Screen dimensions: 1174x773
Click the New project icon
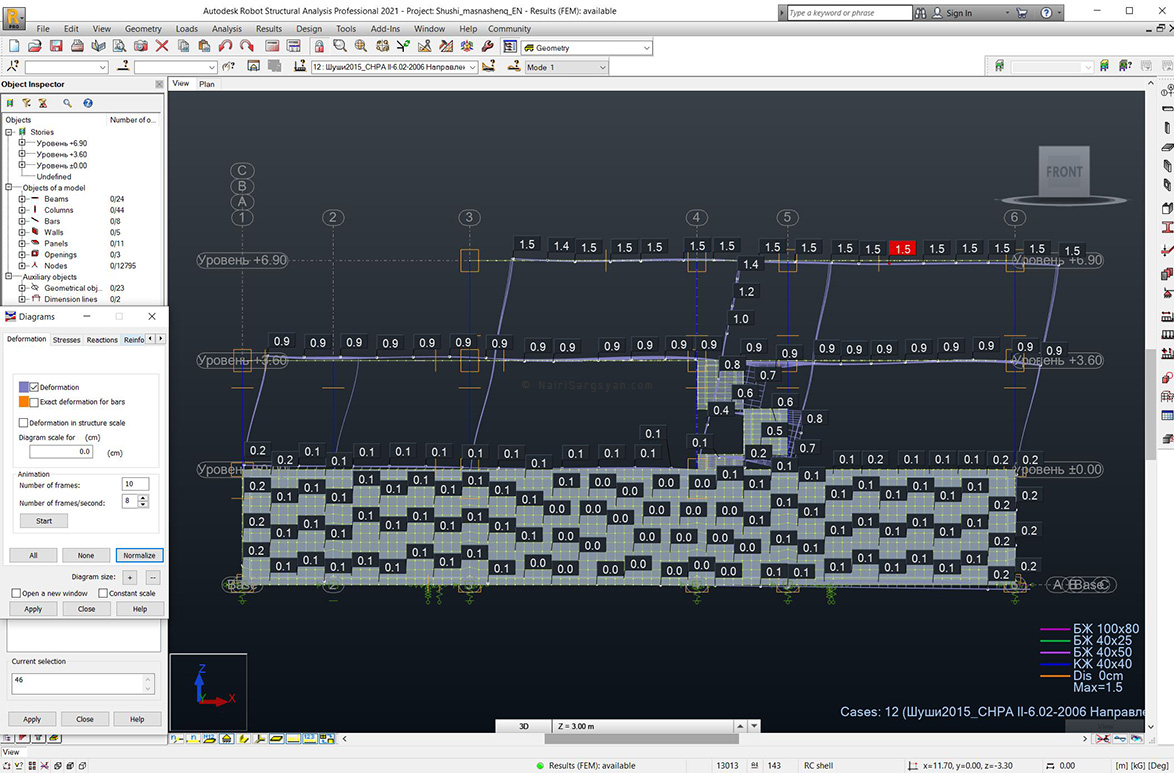[14, 46]
